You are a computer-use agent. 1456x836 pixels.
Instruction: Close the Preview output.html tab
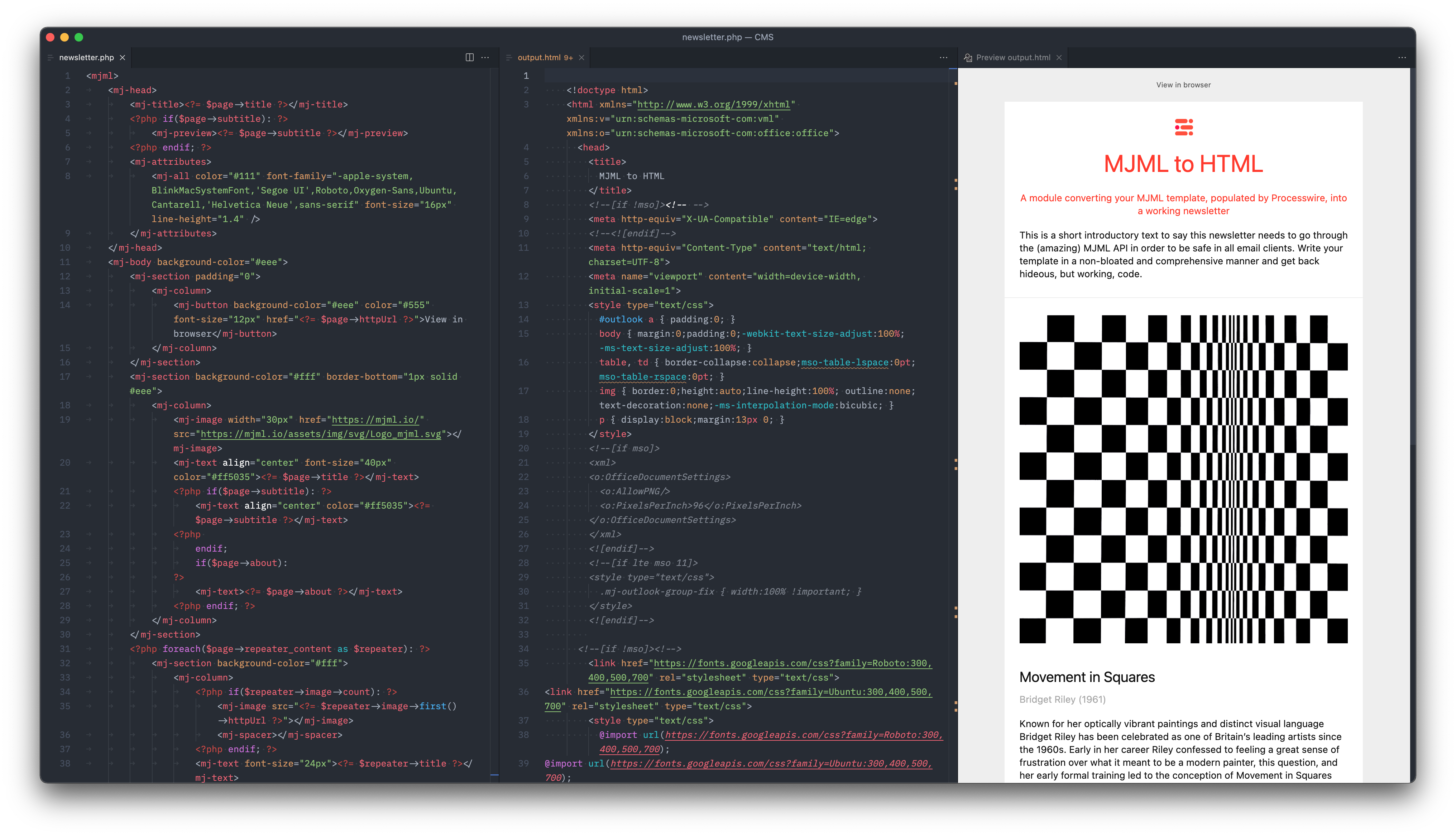click(x=1059, y=57)
